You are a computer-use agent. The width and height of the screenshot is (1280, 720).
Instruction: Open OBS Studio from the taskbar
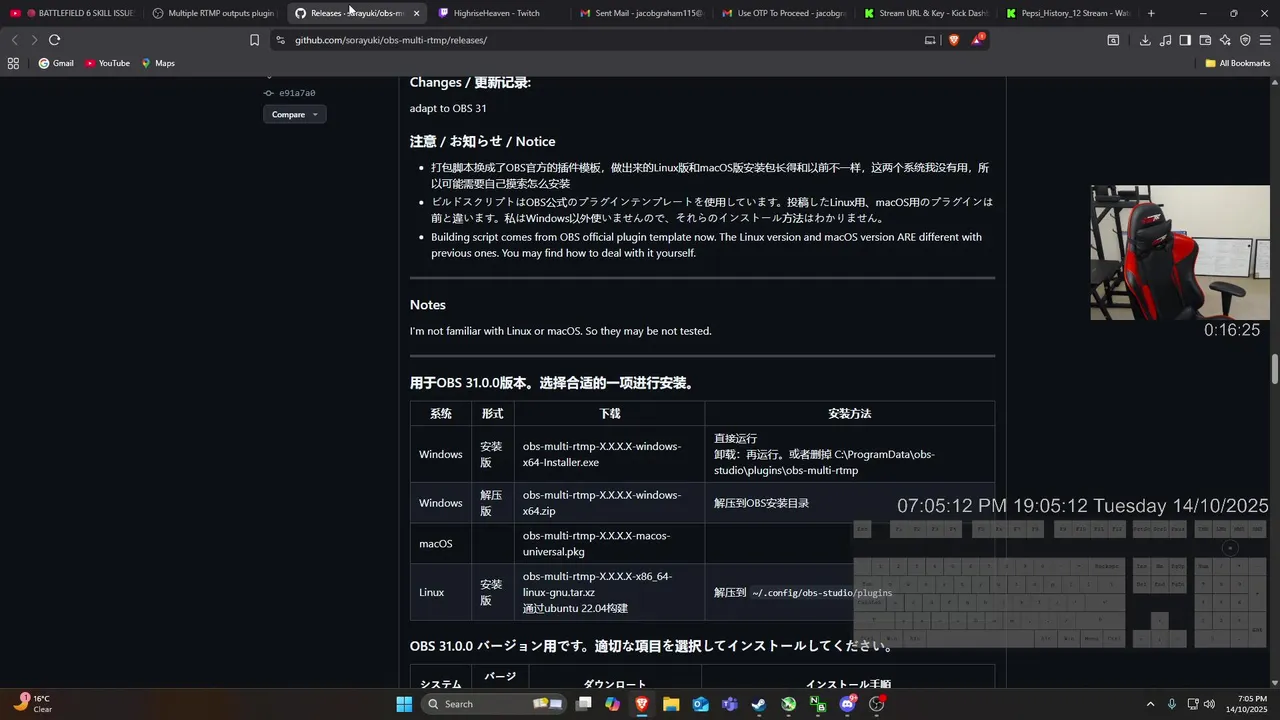point(877,704)
